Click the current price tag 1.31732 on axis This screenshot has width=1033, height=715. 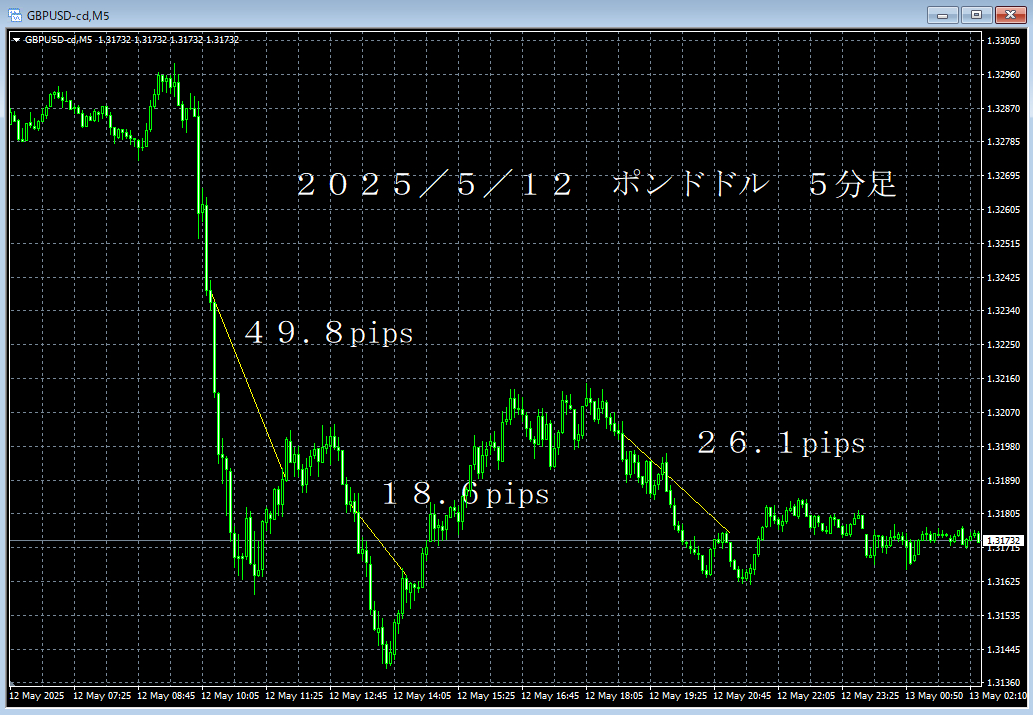pos(1003,540)
